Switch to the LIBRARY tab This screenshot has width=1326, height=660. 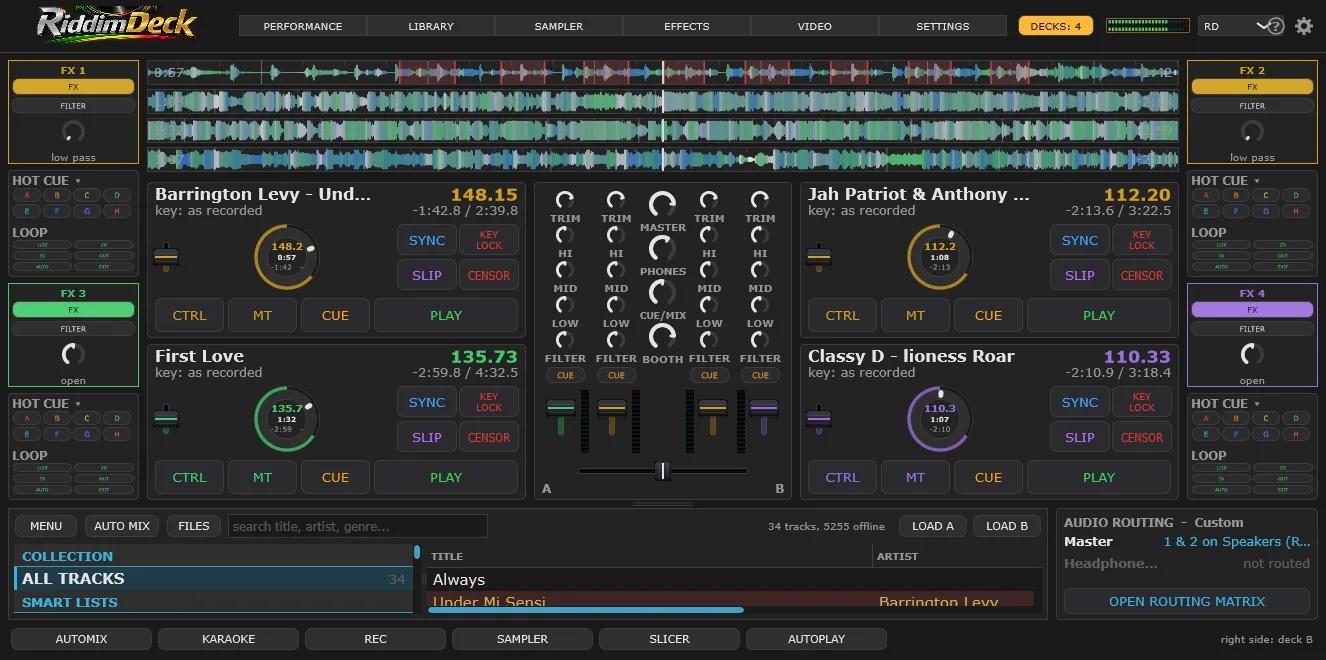(431, 26)
